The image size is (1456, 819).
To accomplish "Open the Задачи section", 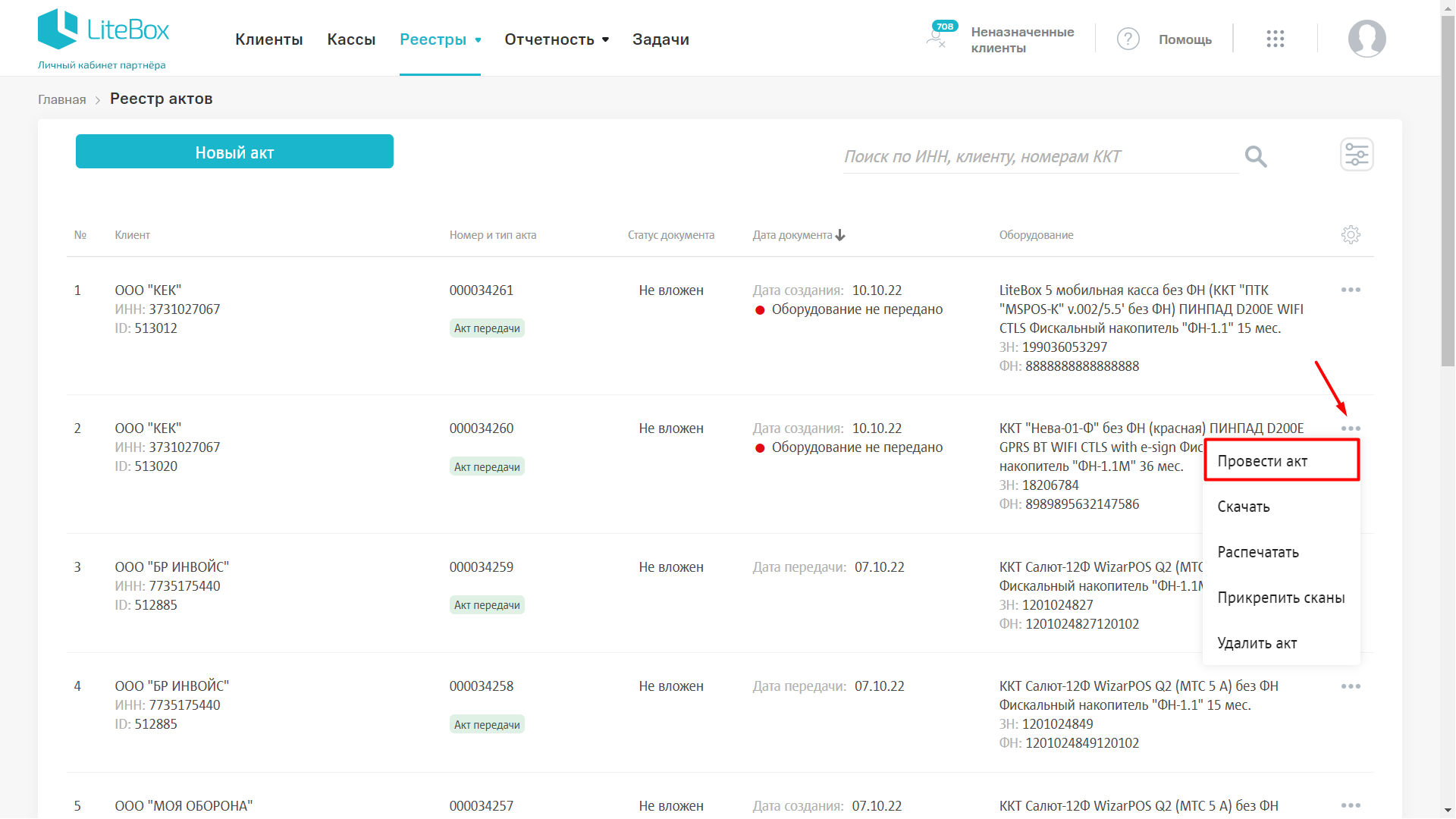I will pos(661,39).
